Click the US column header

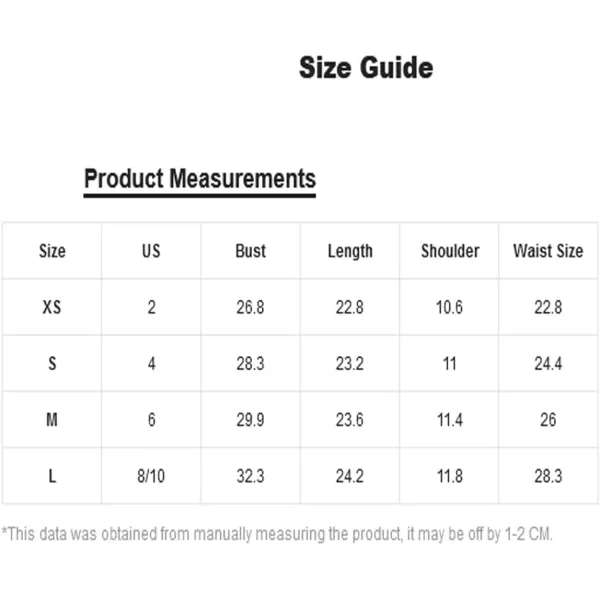coord(151,251)
